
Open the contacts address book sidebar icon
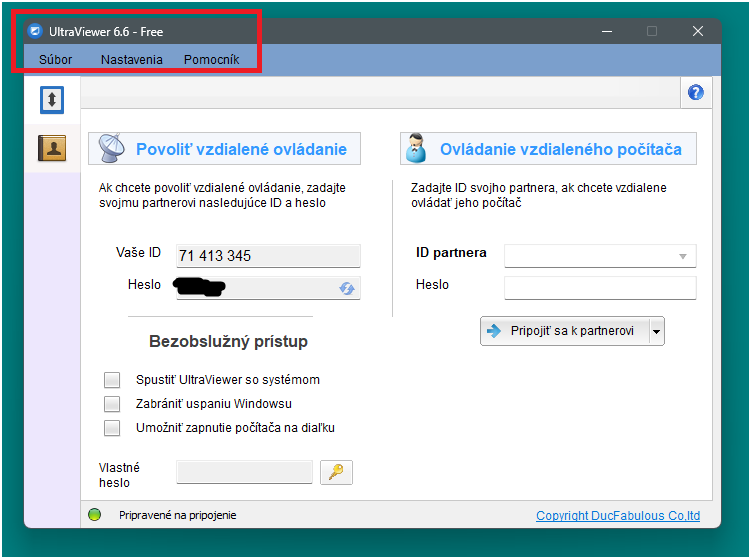(52, 148)
